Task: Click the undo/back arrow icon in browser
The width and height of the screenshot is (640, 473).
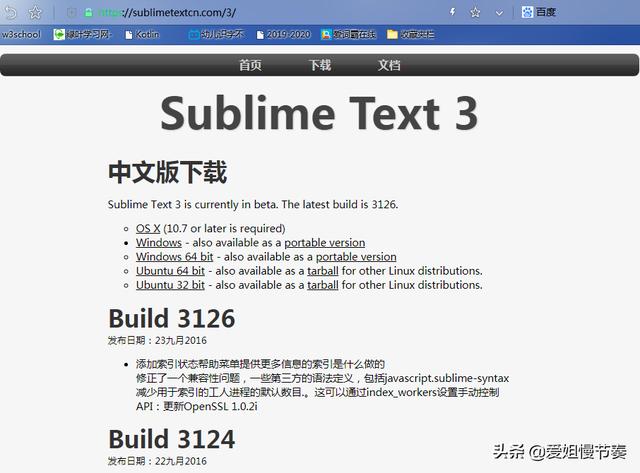Action: [x=10, y=13]
